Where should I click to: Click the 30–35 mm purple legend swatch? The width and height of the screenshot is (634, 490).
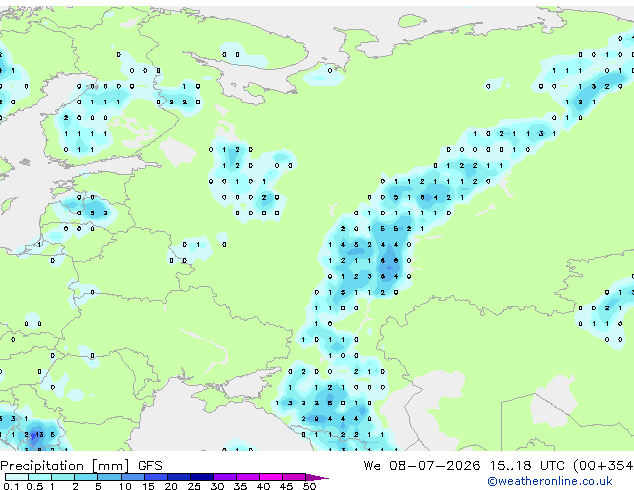[x=224, y=477]
